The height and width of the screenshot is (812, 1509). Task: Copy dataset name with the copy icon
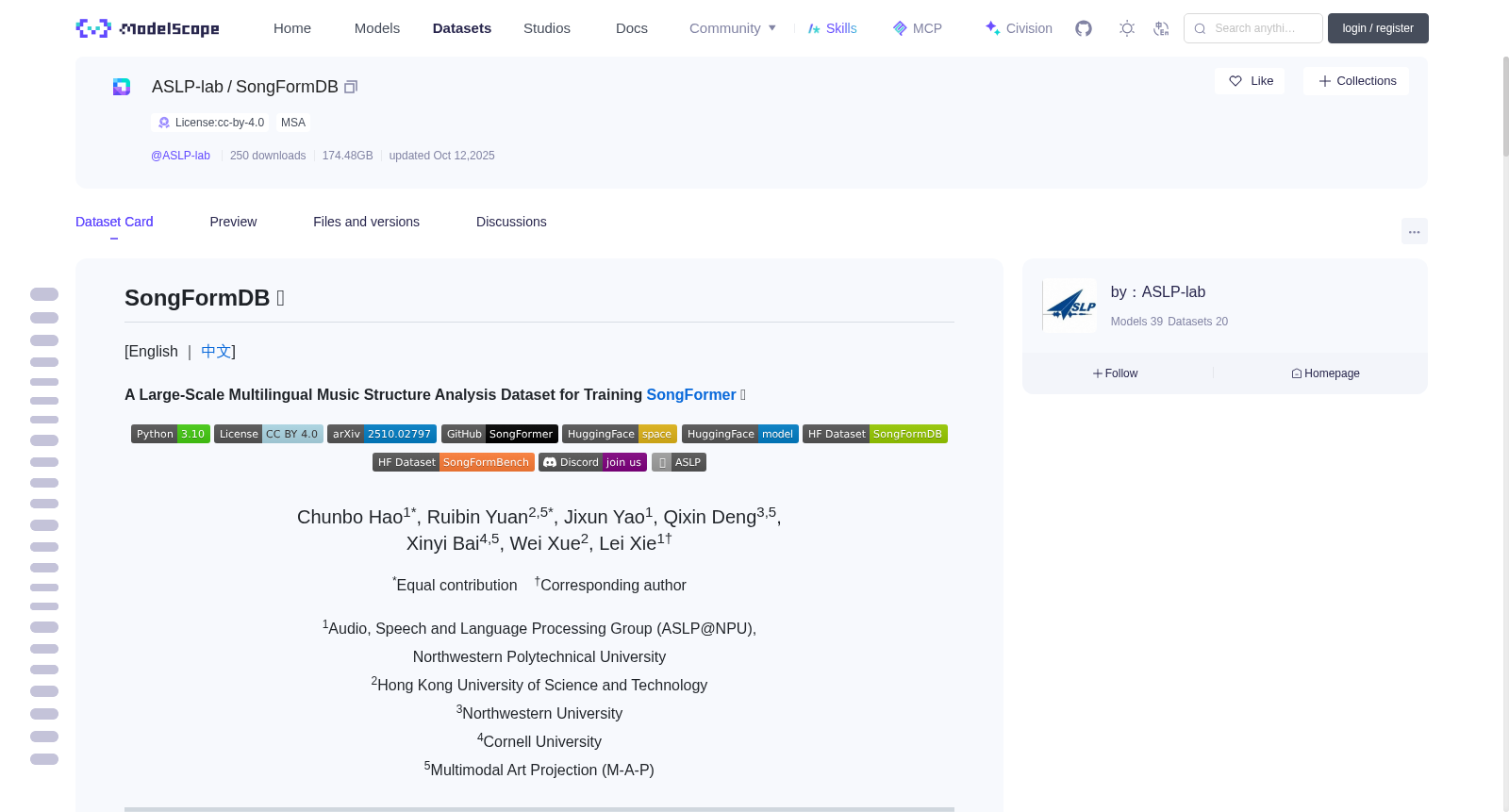[351, 87]
